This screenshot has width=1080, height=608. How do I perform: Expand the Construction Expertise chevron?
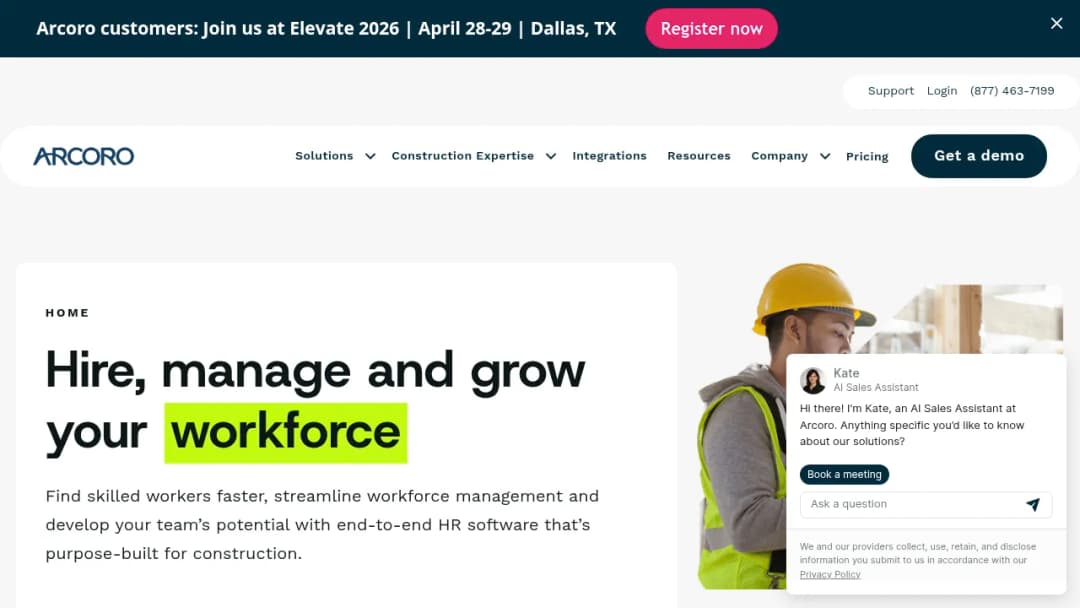click(550, 156)
